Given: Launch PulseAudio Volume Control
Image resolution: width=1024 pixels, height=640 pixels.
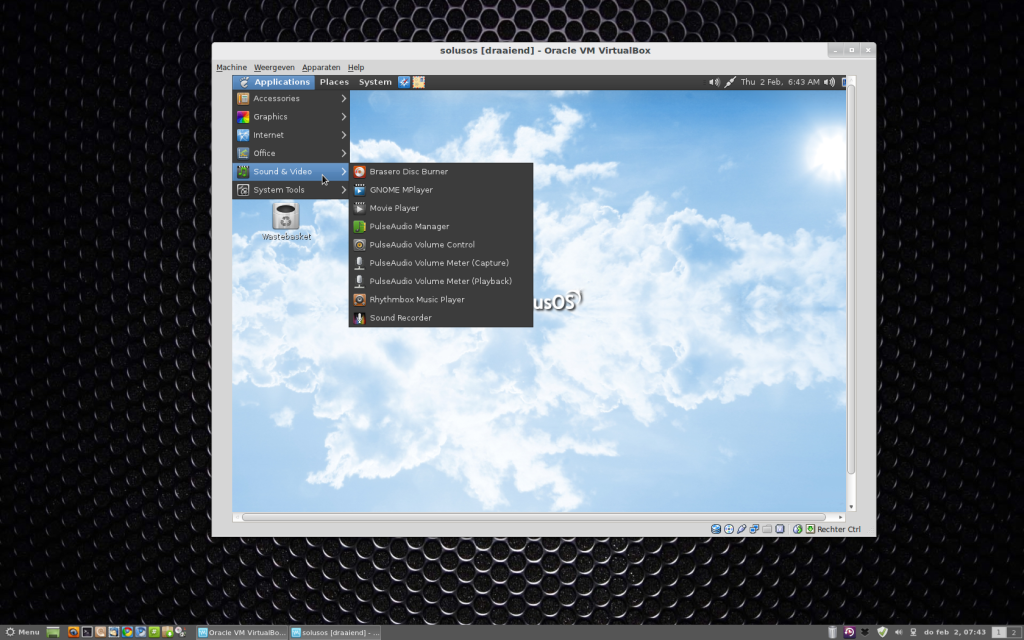Looking at the screenshot, I should [441, 245].
